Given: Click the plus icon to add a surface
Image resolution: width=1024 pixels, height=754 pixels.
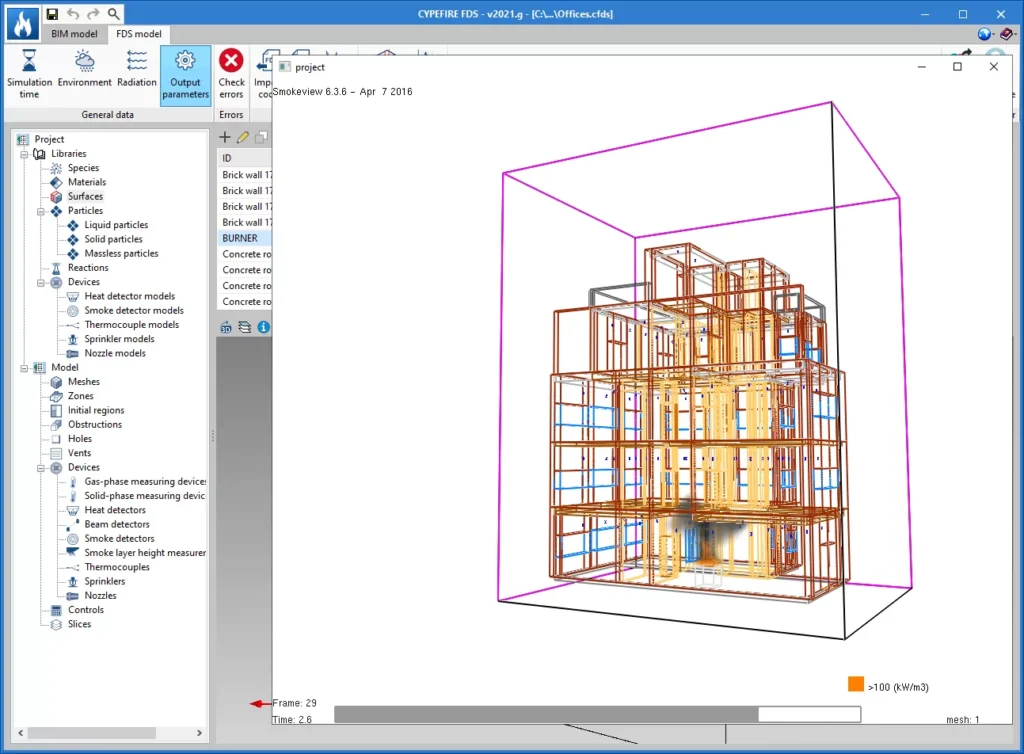Looking at the screenshot, I should pyautogui.click(x=225, y=137).
